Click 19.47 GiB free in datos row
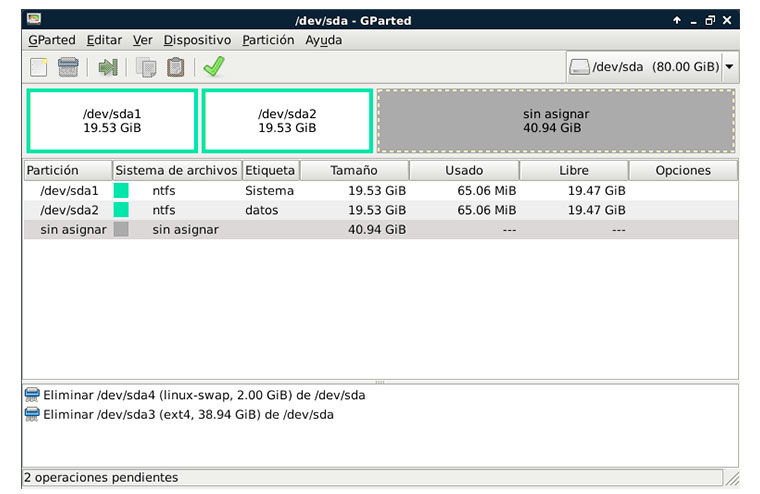Viewport: 760px width, 494px height. coord(597,210)
